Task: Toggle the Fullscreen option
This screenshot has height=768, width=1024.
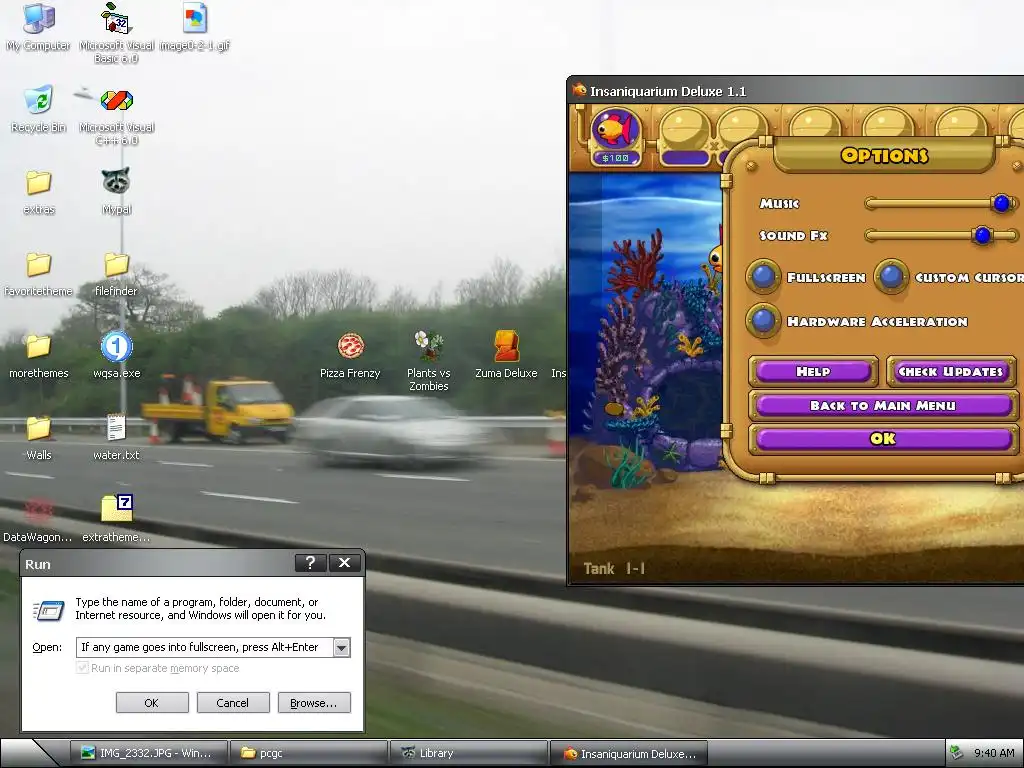Action: click(763, 277)
